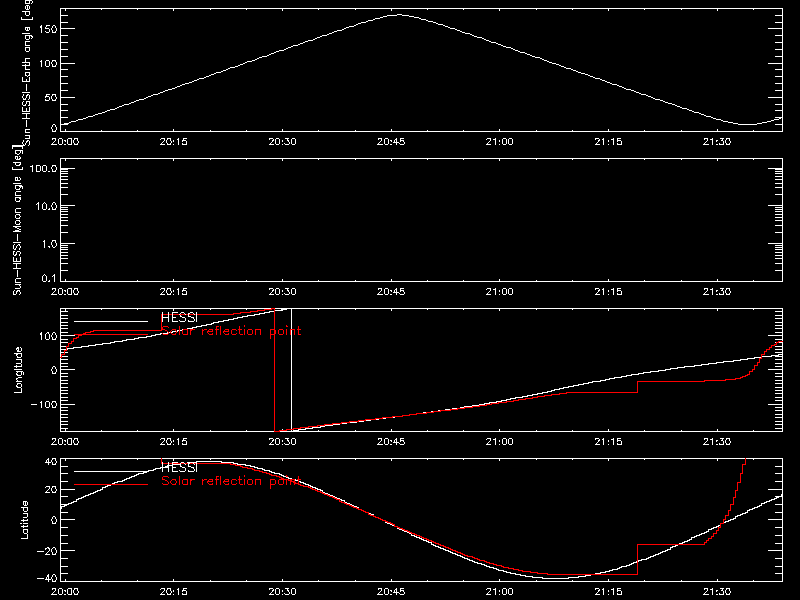
Task: Click the 10.0 tick on Moon angle axis
Action: click(x=46, y=207)
